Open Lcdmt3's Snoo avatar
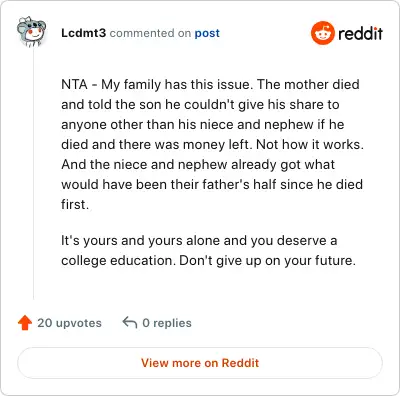 pos(31,32)
